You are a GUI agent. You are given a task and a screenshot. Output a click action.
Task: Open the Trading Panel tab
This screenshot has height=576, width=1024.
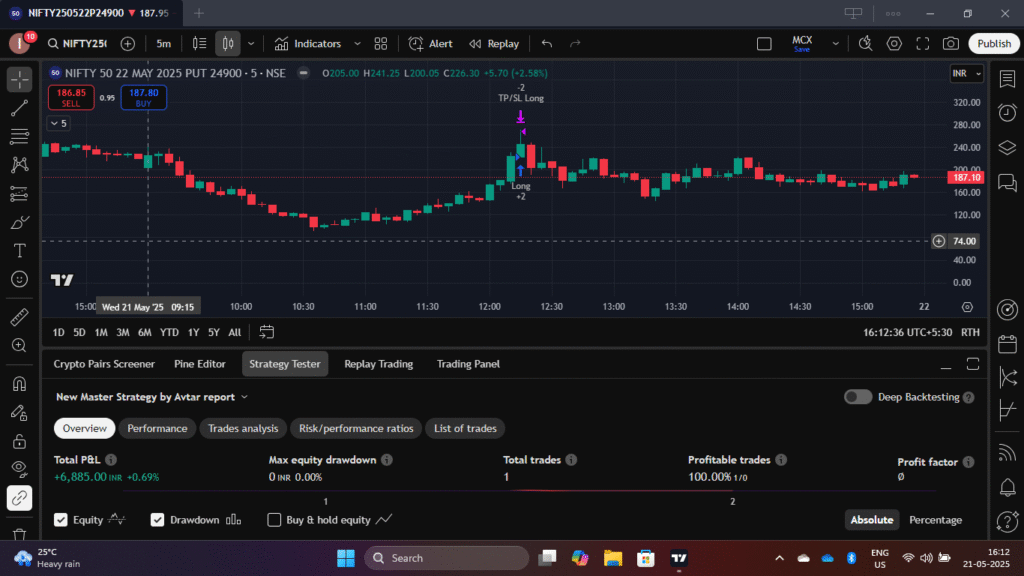(x=468, y=364)
